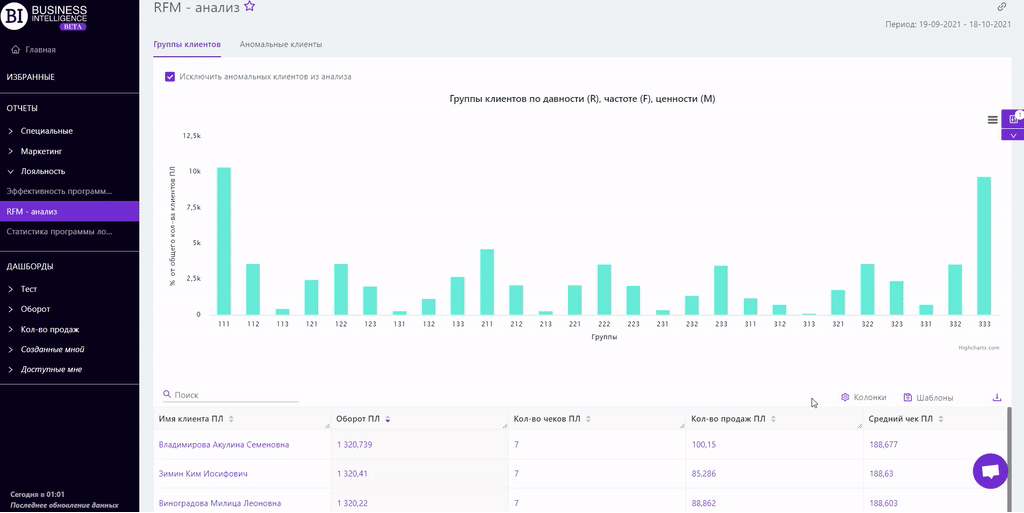This screenshot has width=1024, height=513.
Task: Copy report link via chain icon
Action: tap(1002, 7)
